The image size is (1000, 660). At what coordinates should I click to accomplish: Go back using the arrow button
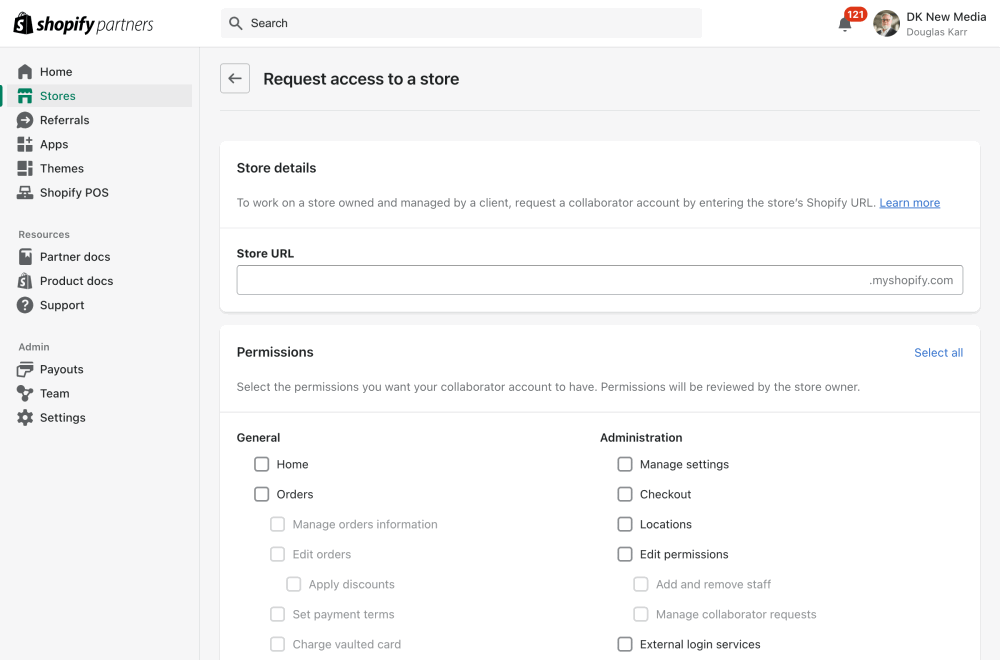point(235,78)
